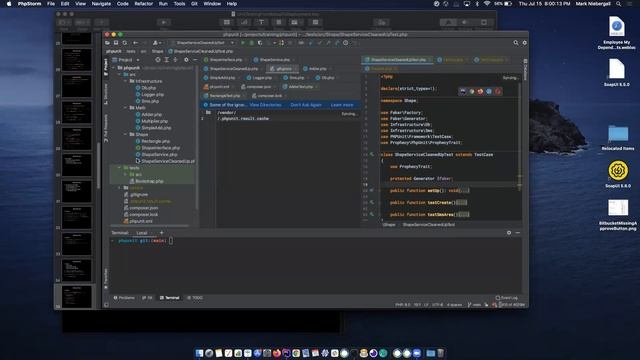Image resolution: width=640 pixels, height=360 pixels.
Task: Open file preview in Chrome browser icon
Action: coord(471,91)
